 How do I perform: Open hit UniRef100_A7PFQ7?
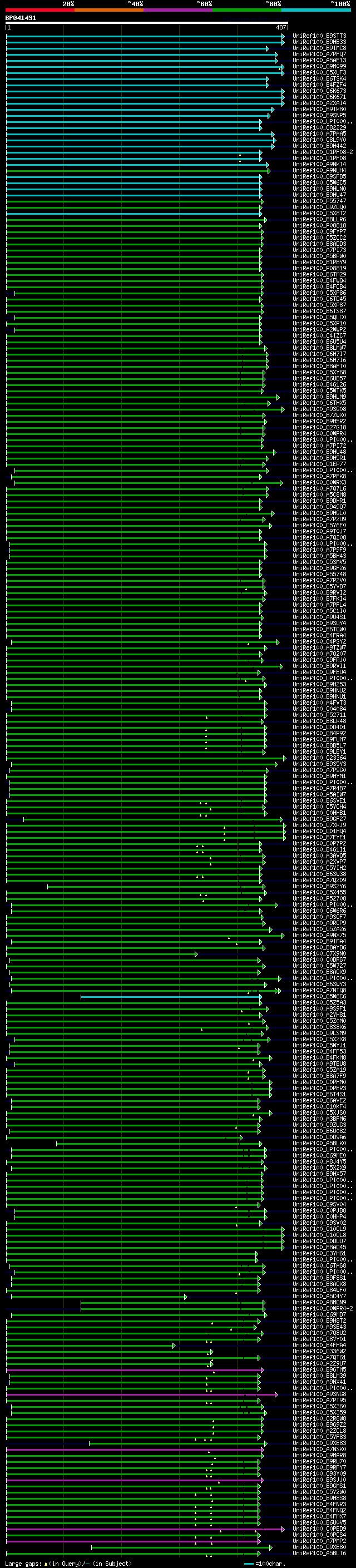click(x=319, y=54)
